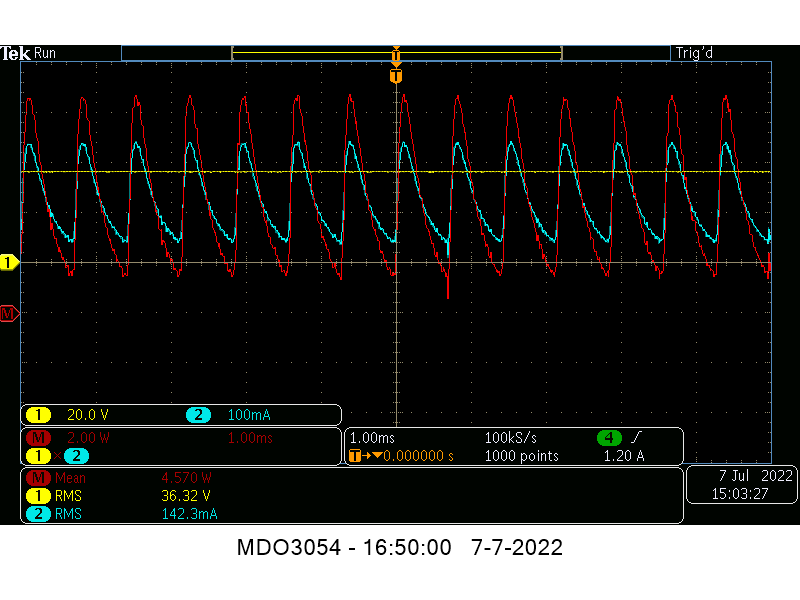
Task: Click the orange trigger position marker T
Action: 396,76
